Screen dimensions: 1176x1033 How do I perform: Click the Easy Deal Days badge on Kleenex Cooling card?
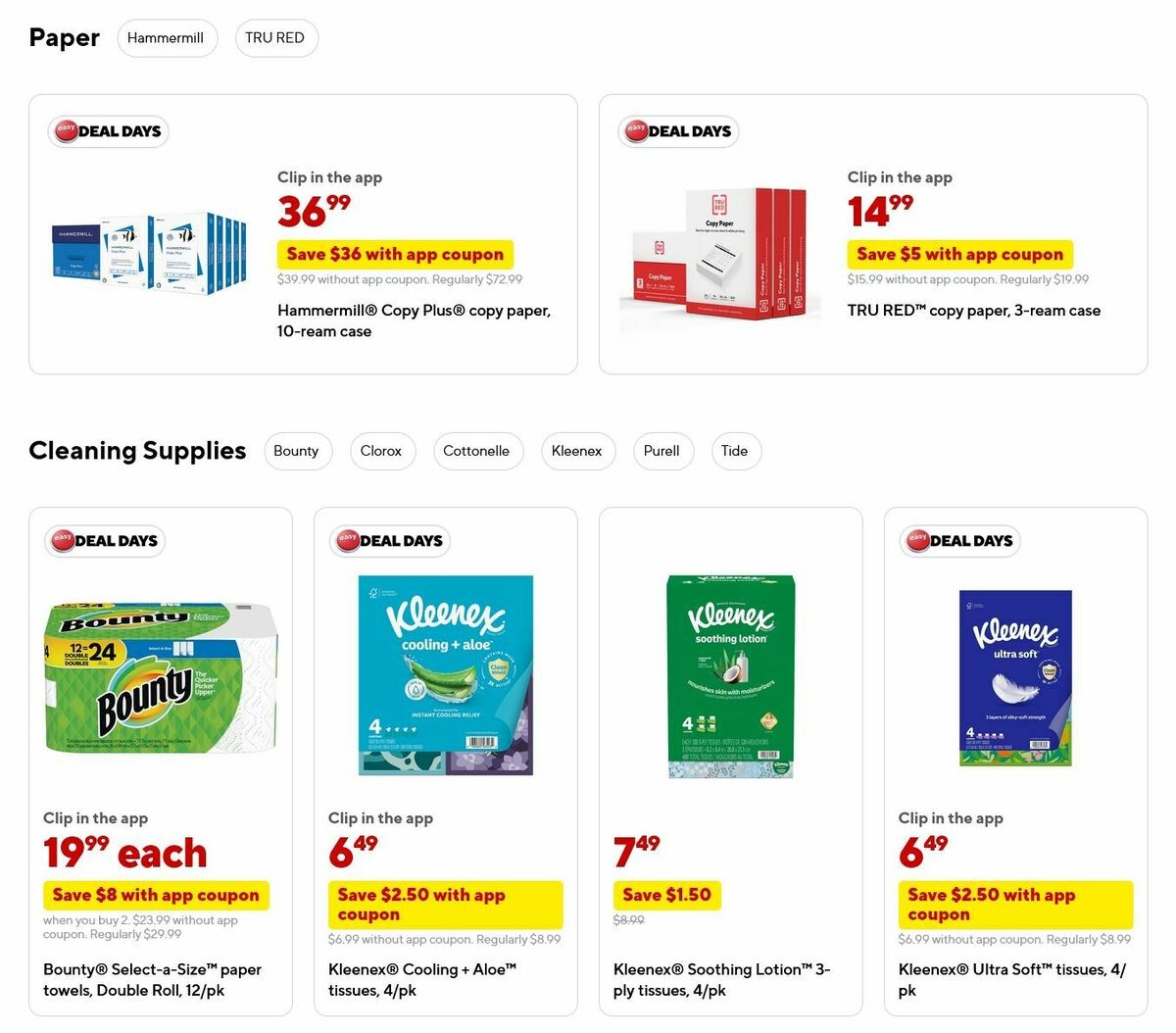[389, 540]
